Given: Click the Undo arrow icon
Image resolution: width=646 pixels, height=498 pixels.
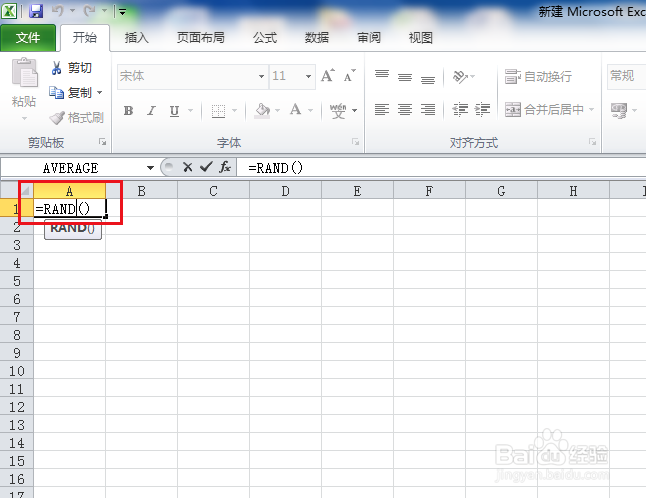Looking at the screenshot, I should pyautogui.click(x=58, y=11).
